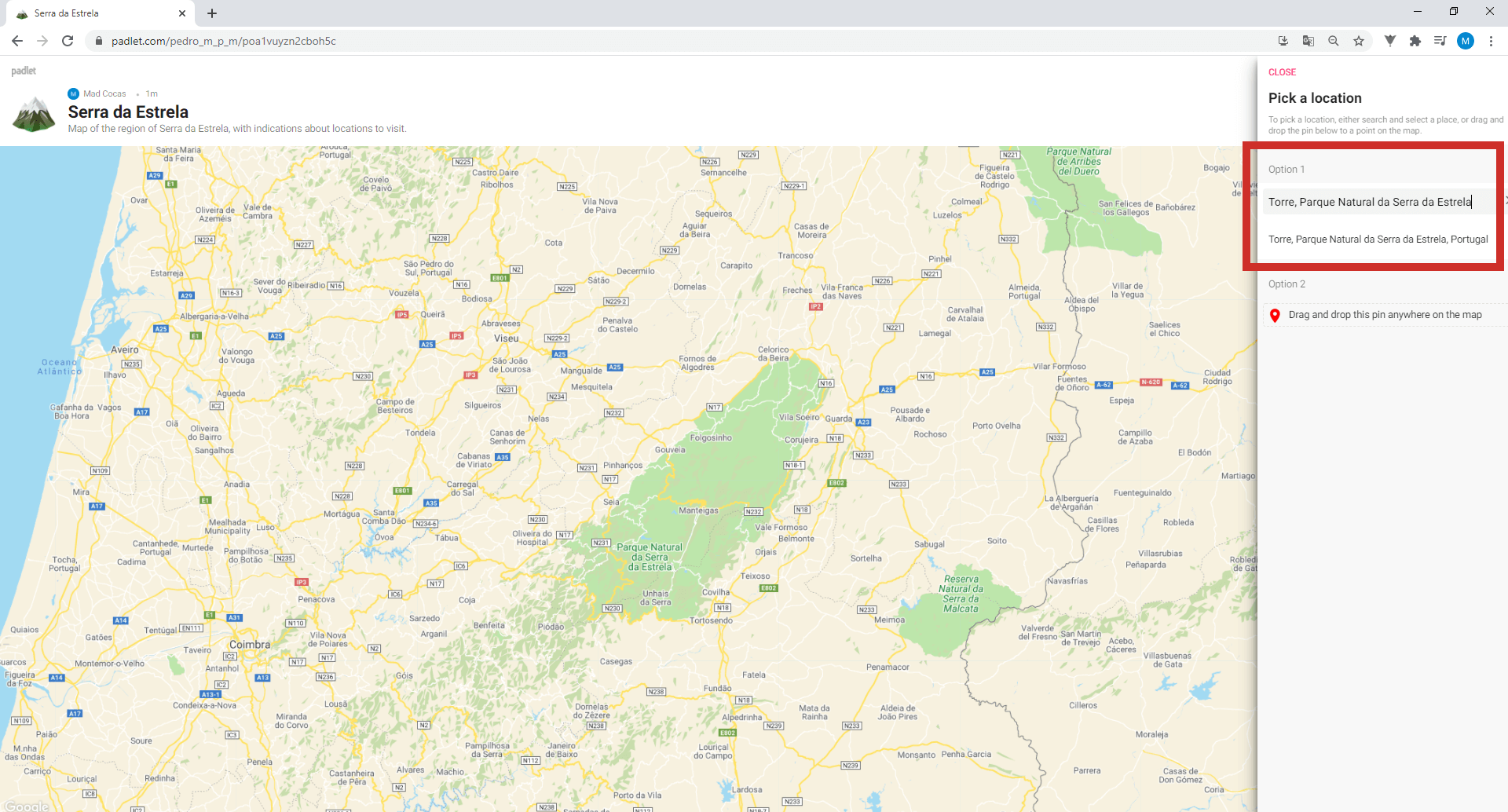Click Parque Natural da Serra da Estrela label

coord(650,557)
